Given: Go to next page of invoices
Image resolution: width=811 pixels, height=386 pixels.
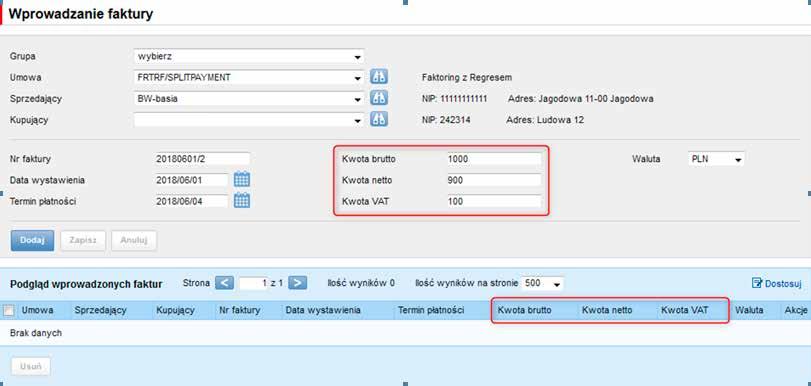Looking at the screenshot, I should [x=297, y=283].
